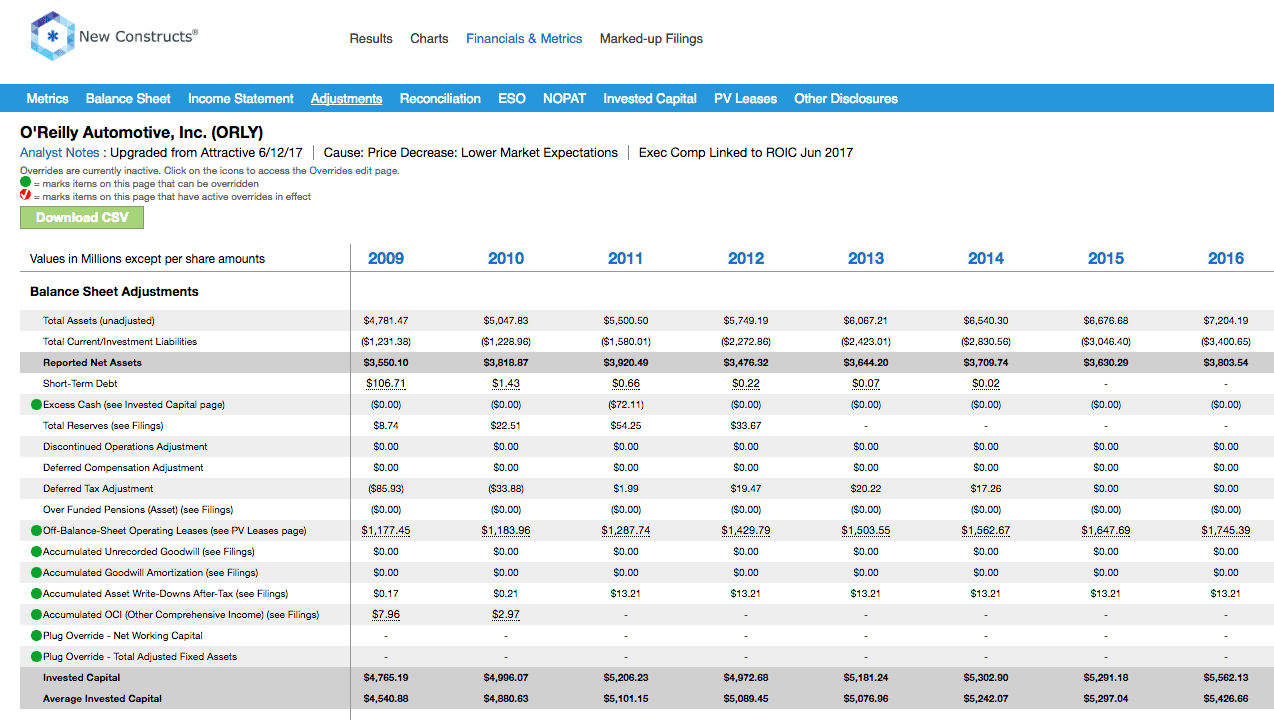
Task: Open the 2011 operating leases value $1,287.74
Action: point(626,531)
